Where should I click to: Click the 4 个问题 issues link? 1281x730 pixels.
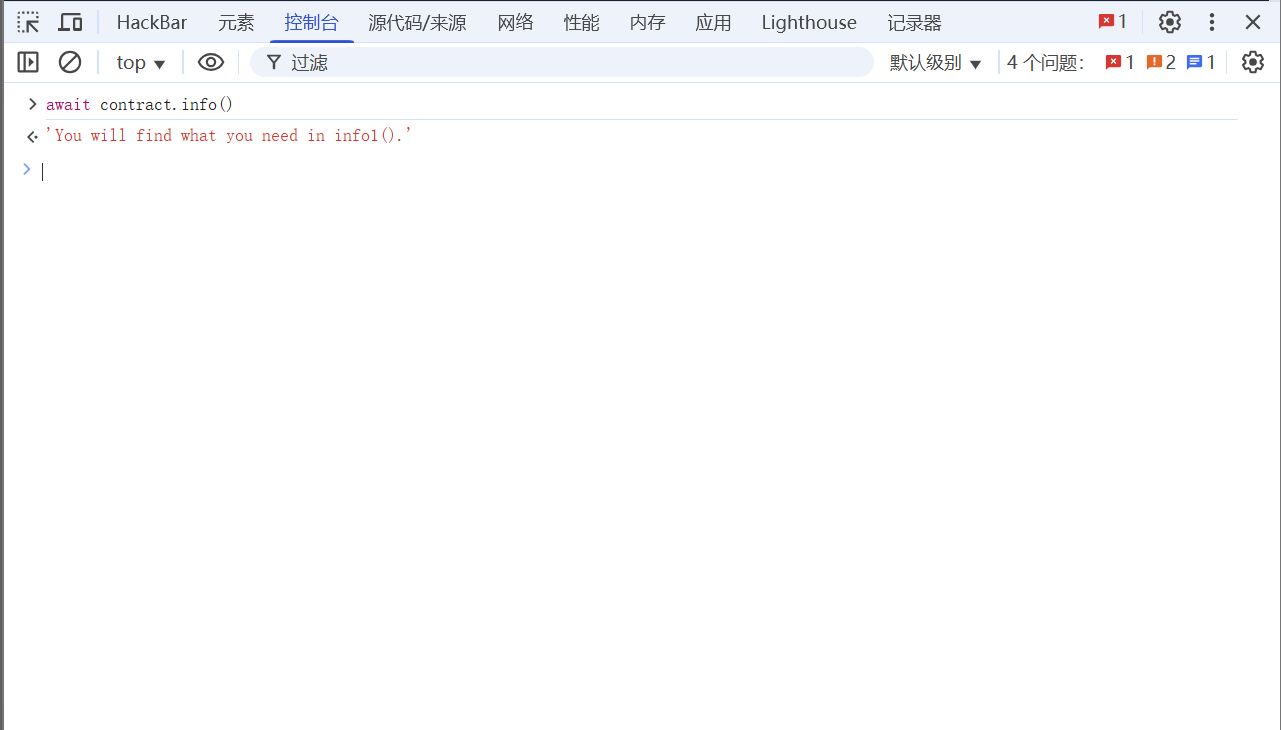(1045, 62)
